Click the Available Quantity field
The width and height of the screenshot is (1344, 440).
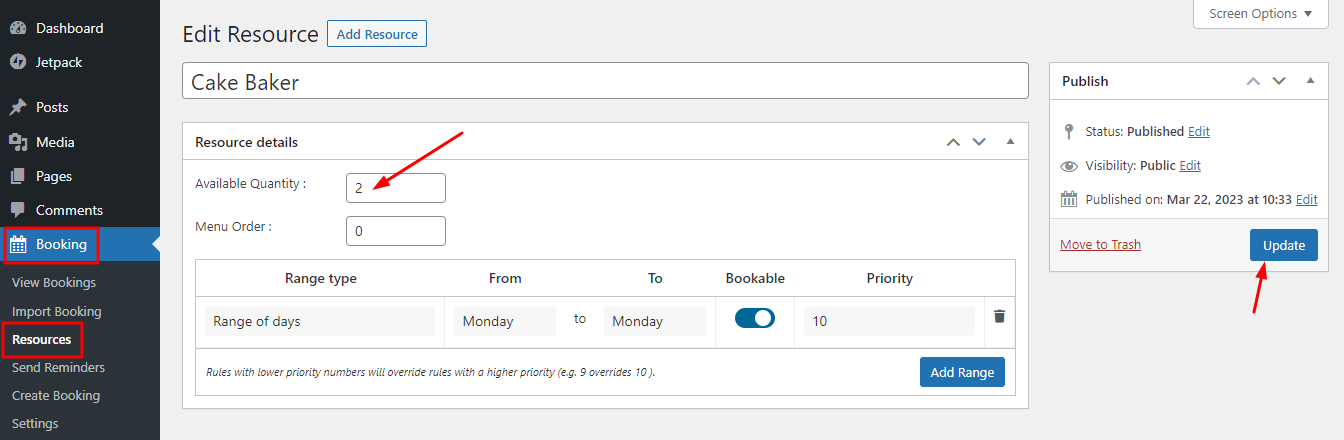tap(396, 187)
